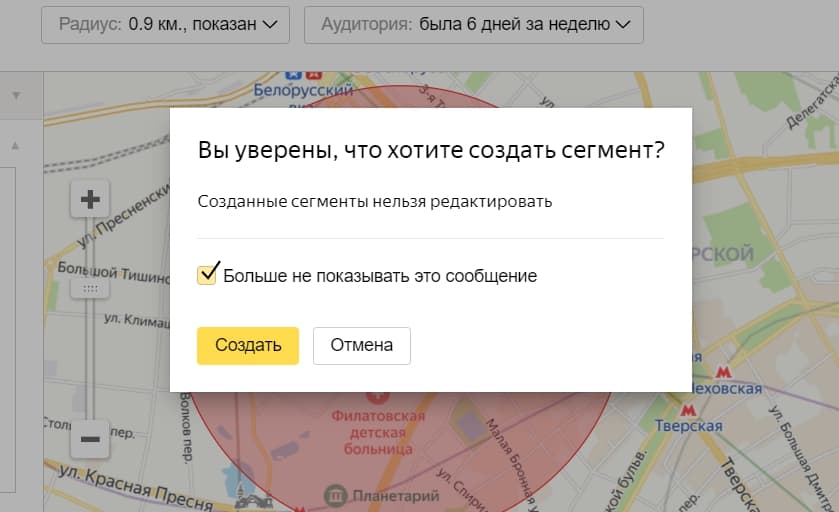Click the Делегатская street label
The image size is (839, 512).
[x=813, y=101]
